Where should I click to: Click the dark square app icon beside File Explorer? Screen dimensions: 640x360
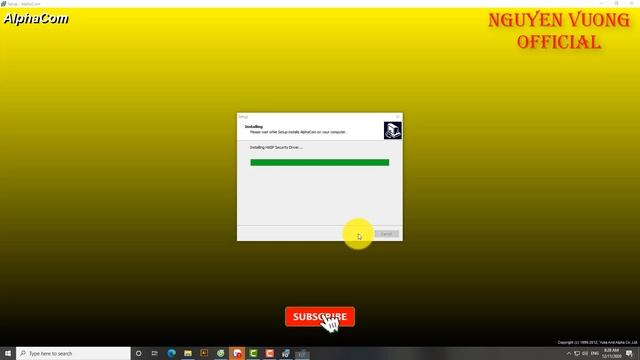(x=204, y=353)
